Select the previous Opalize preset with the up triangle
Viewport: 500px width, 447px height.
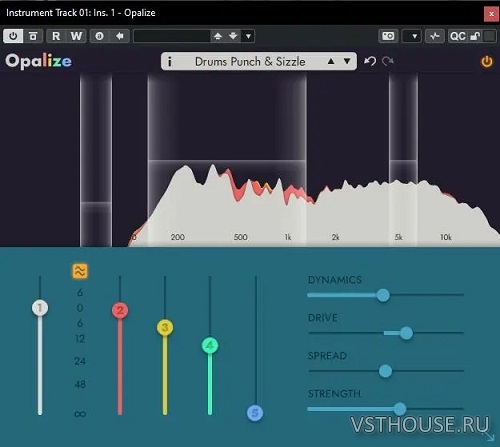tap(331, 61)
